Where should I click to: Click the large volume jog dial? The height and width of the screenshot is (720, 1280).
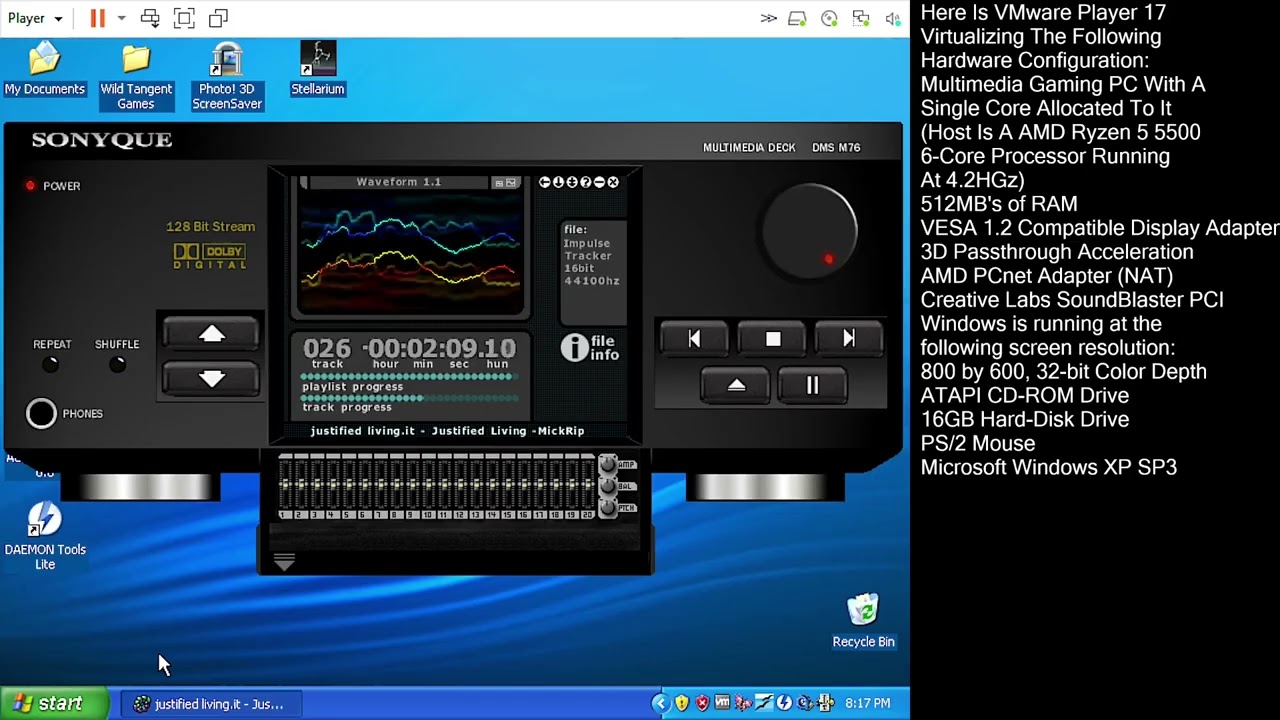pos(810,231)
